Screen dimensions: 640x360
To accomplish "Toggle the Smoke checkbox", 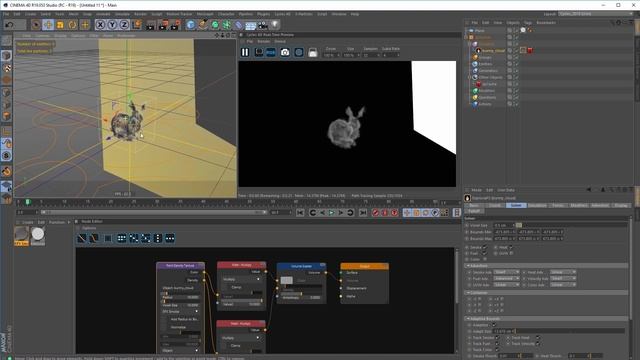I will [484, 247].
